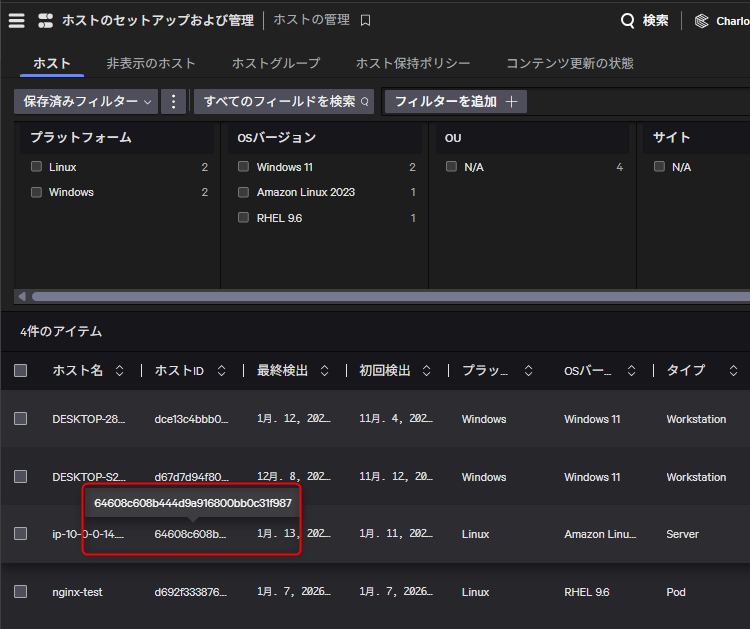Image resolution: width=750 pixels, height=629 pixels.
Task: Open the ホストグループ tab
Action: pos(276,63)
